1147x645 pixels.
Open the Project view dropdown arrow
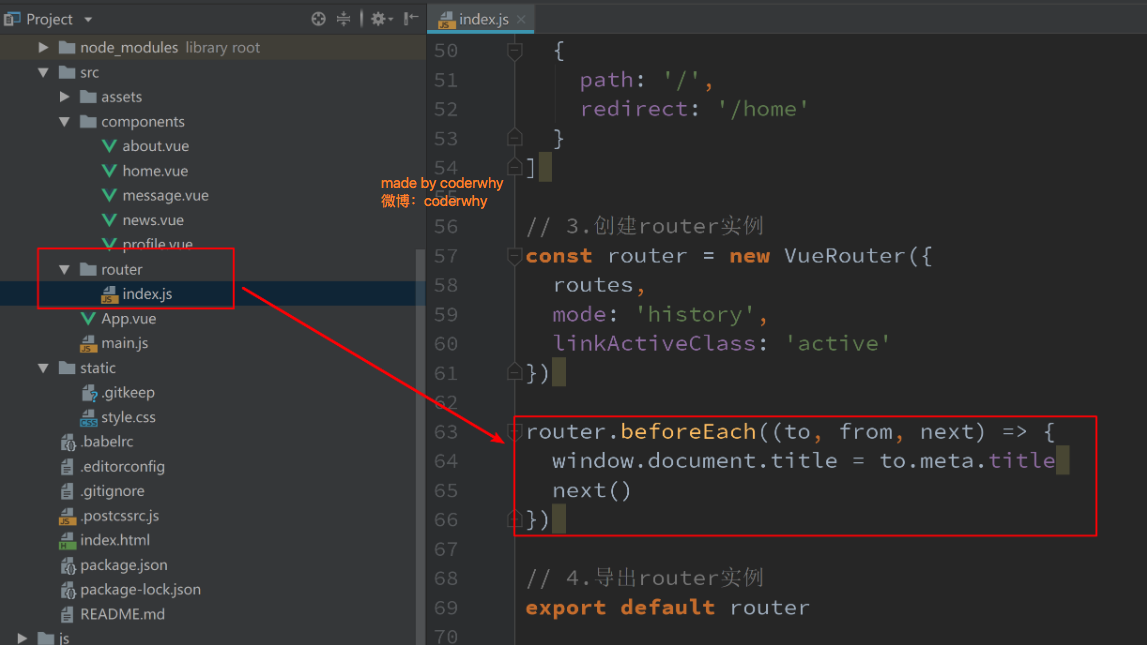88,20
